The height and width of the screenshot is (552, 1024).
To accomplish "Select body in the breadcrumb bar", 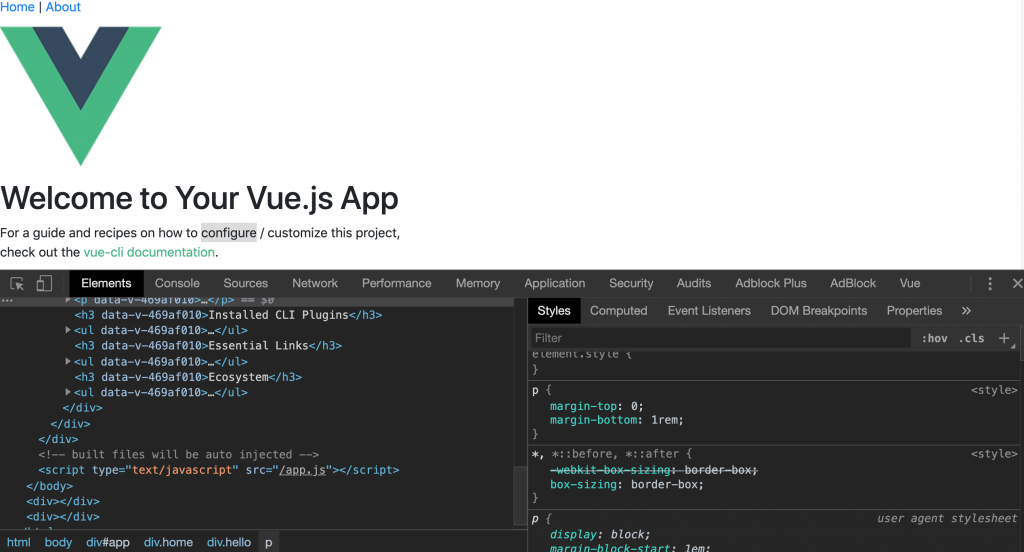I will 58,542.
